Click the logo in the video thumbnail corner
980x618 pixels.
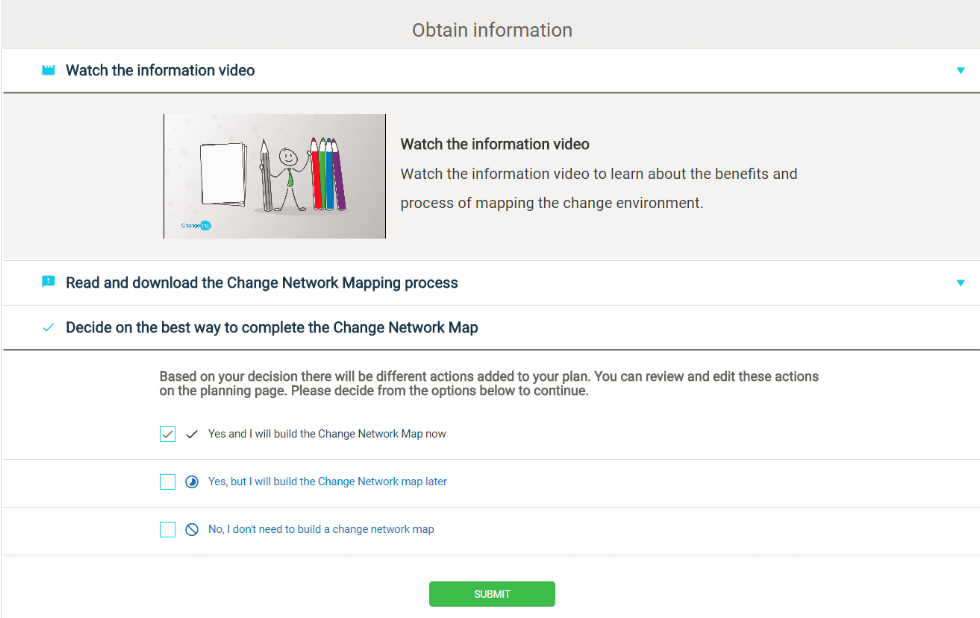tap(196, 226)
